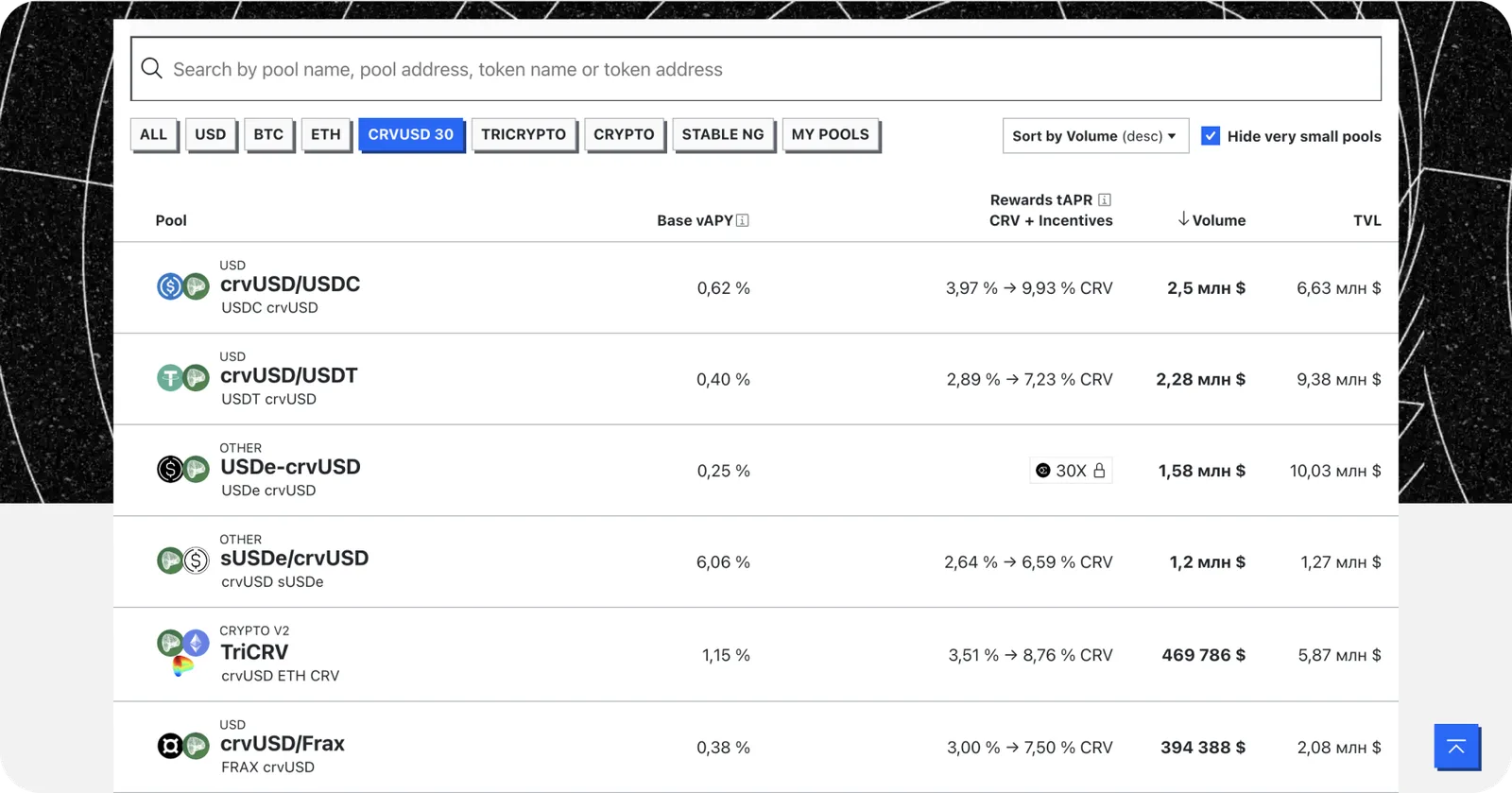Click the crvUSD/Frax pool token icons
The width and height of the screenshot is (1512, 793).
[x=182, y=746]
